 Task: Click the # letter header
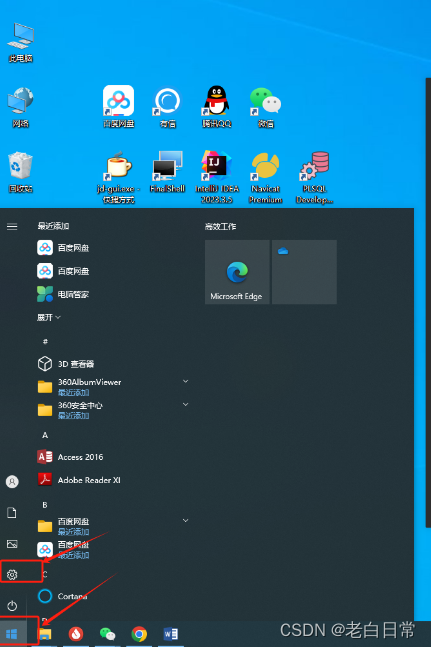tap(45, 341)
